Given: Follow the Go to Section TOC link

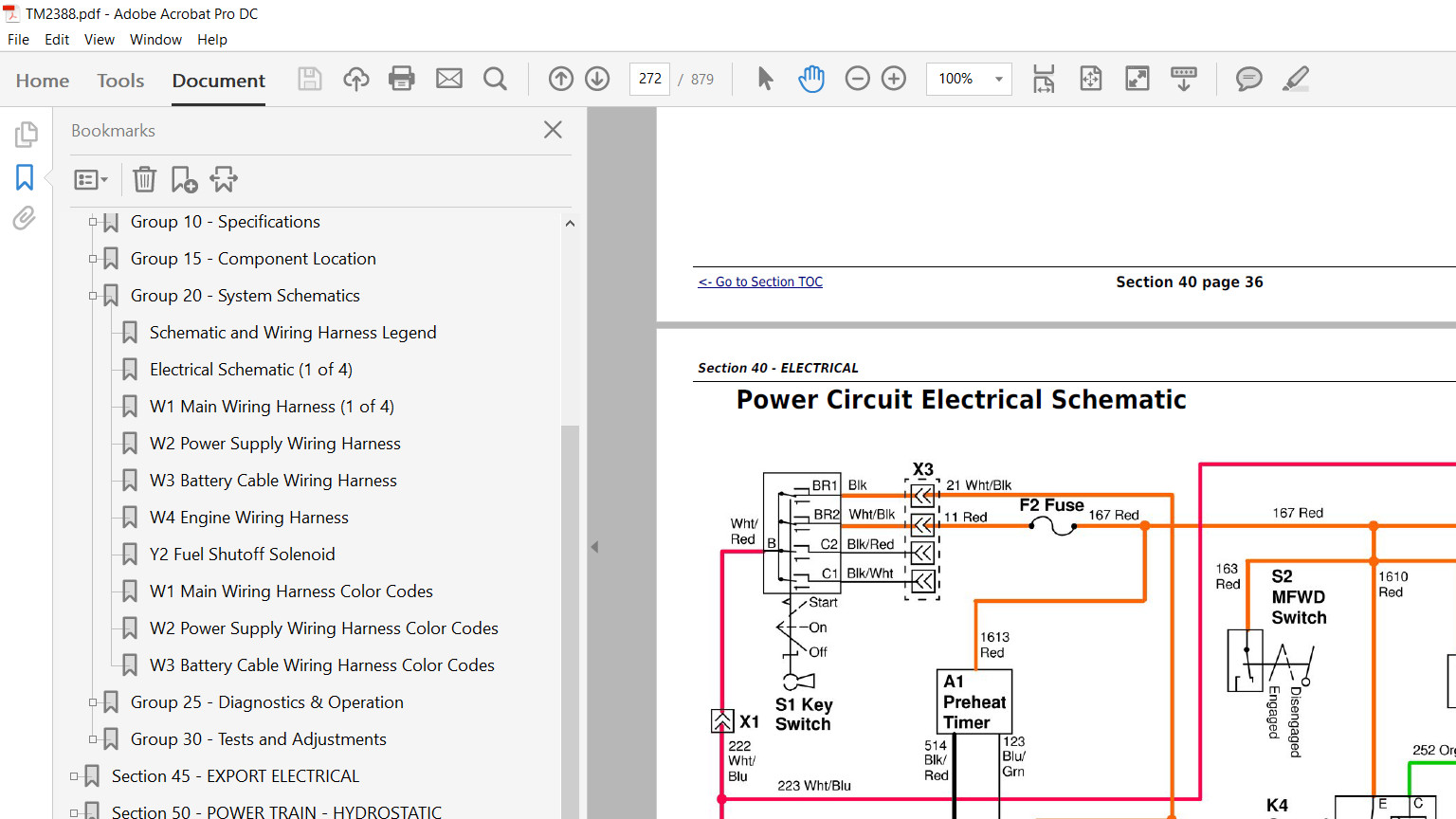Looking at the screenshot, I should [760, 282].
